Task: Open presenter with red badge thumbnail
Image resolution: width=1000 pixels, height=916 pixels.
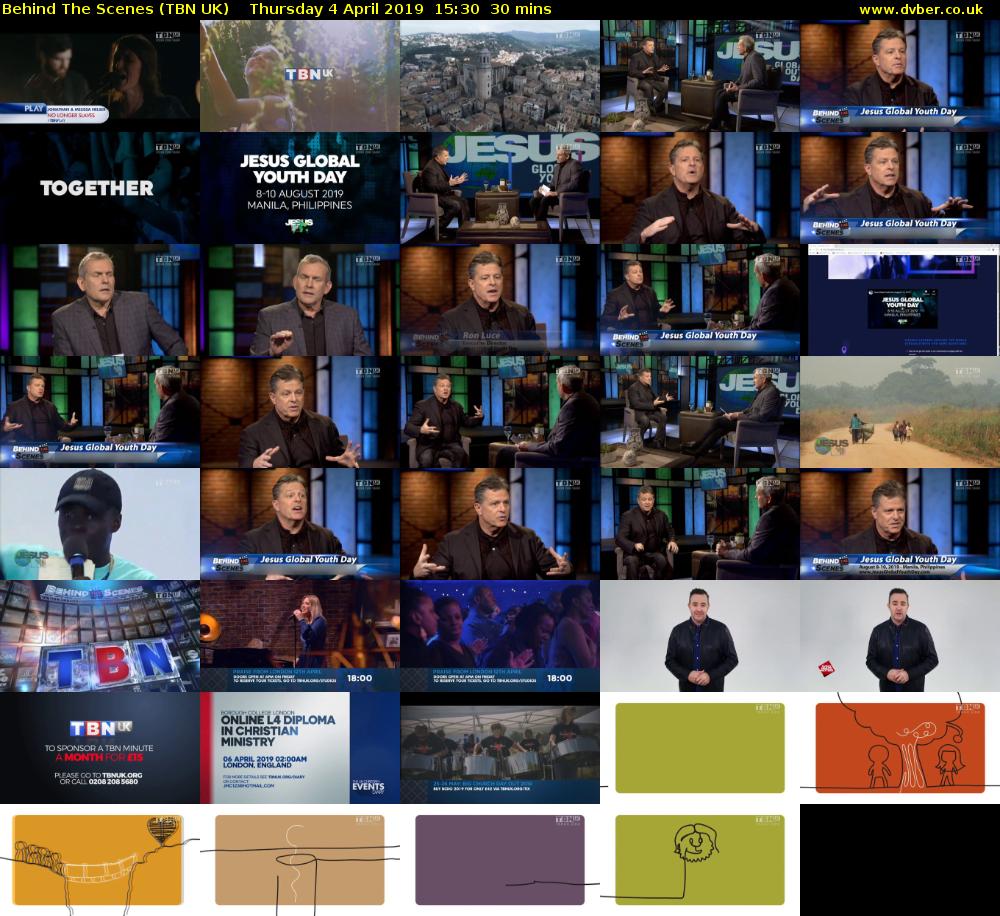Action: pyautogui.click(x=900, y=636)
